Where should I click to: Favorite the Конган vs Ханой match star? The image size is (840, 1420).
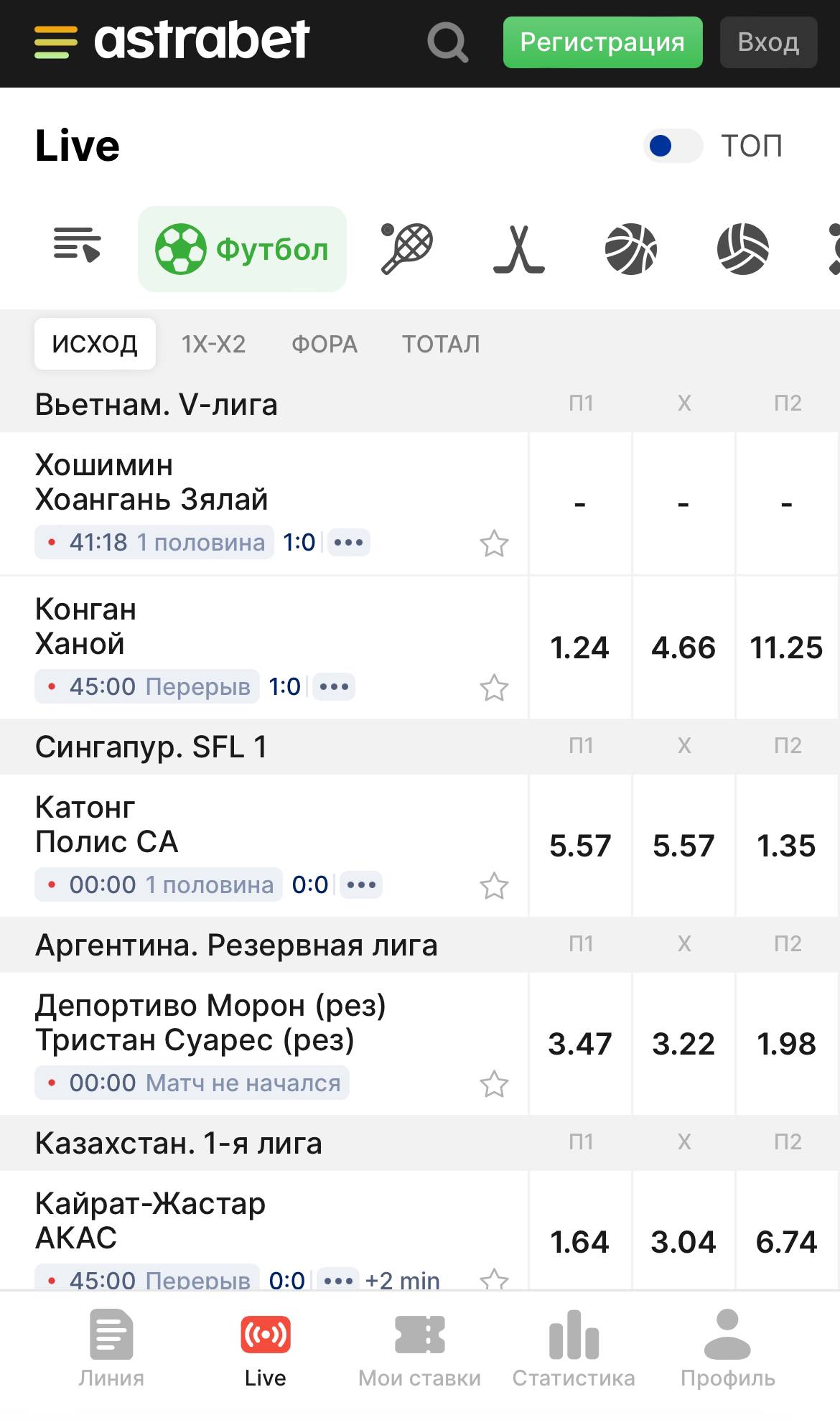pos(494,688)
